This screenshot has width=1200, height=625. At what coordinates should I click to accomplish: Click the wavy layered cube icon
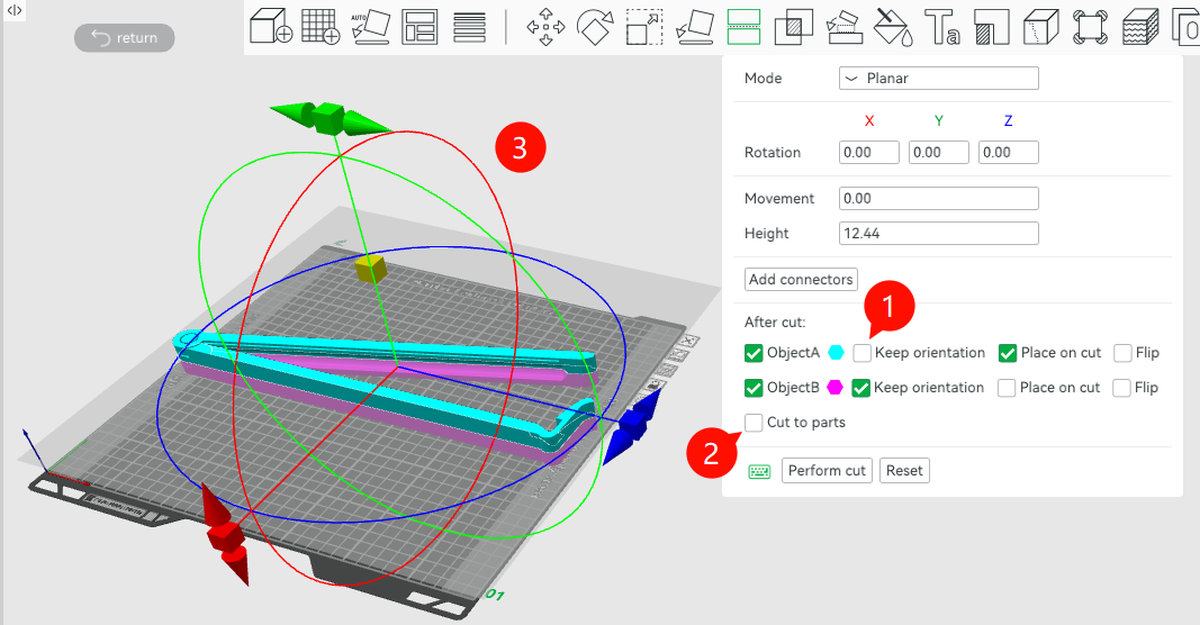(1140, 26)
